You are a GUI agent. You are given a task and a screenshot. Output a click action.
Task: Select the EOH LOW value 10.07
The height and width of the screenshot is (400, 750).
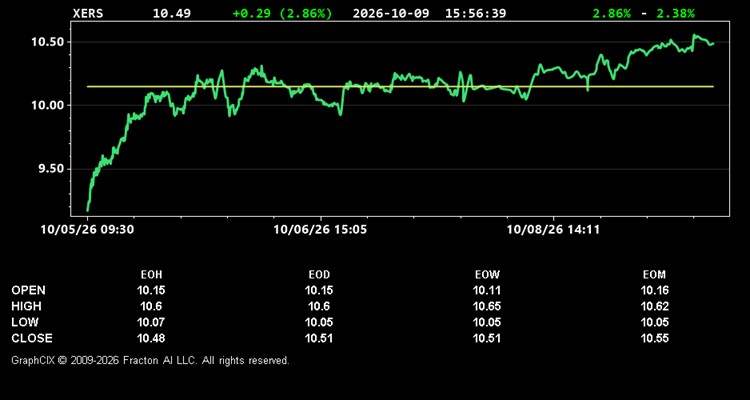pos(151,322)
